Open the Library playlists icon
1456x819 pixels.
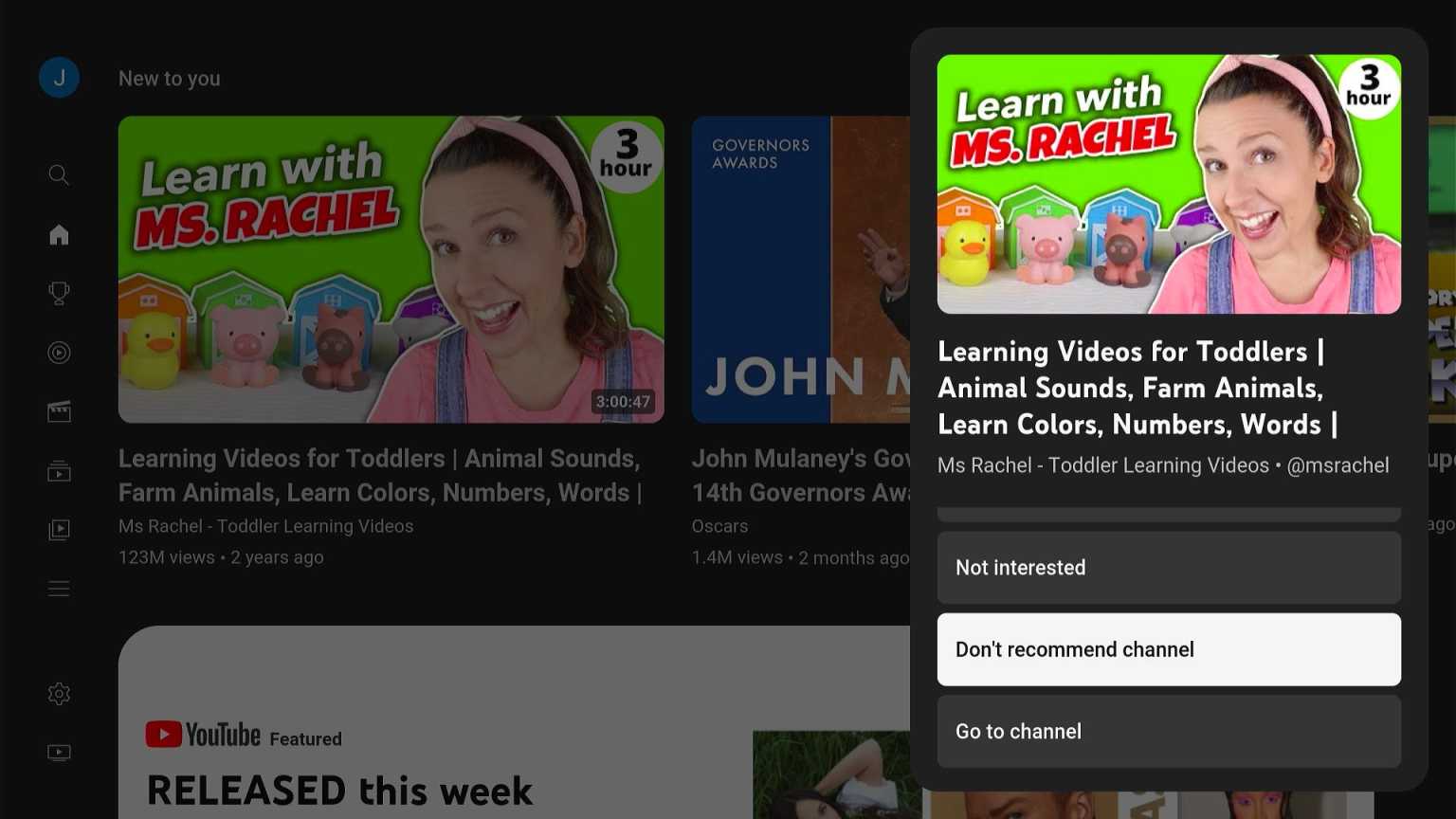tap(59, 529)
